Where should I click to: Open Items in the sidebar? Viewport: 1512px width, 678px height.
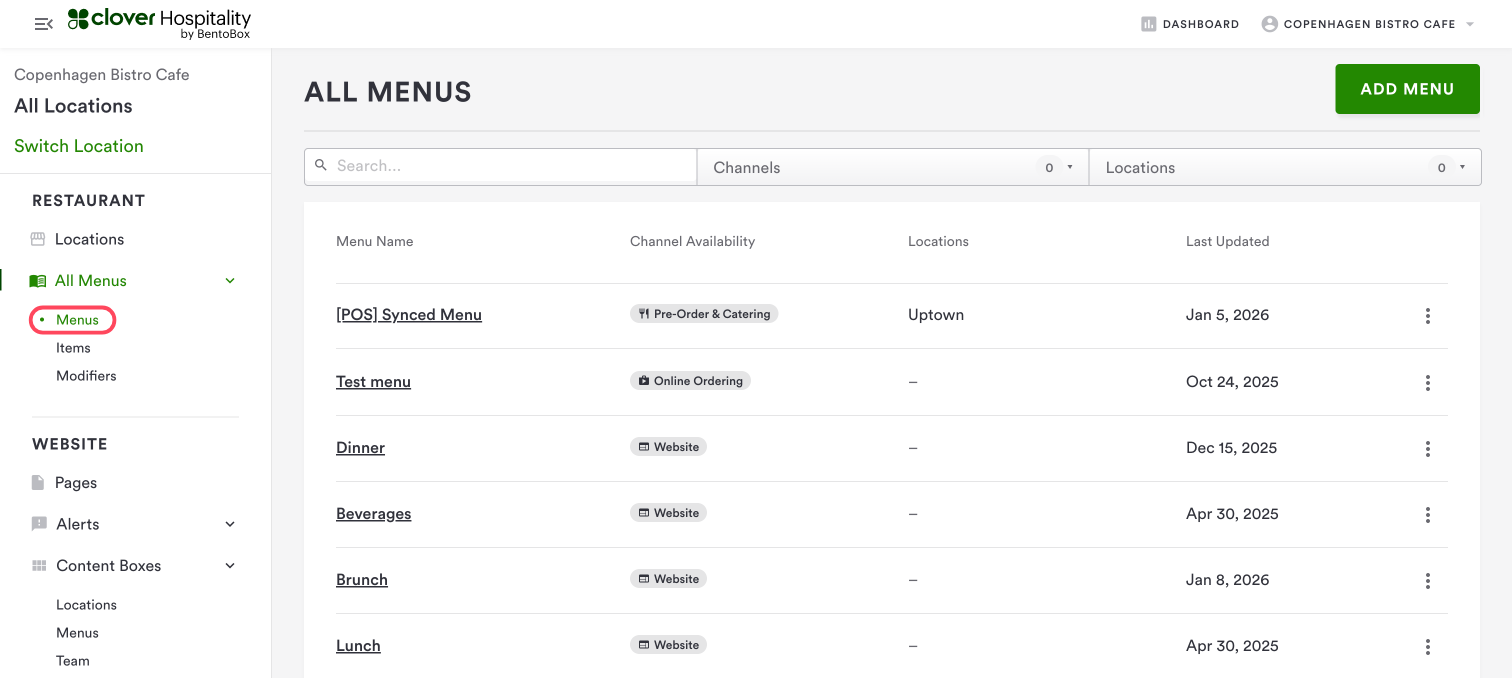tap(73, 348)
